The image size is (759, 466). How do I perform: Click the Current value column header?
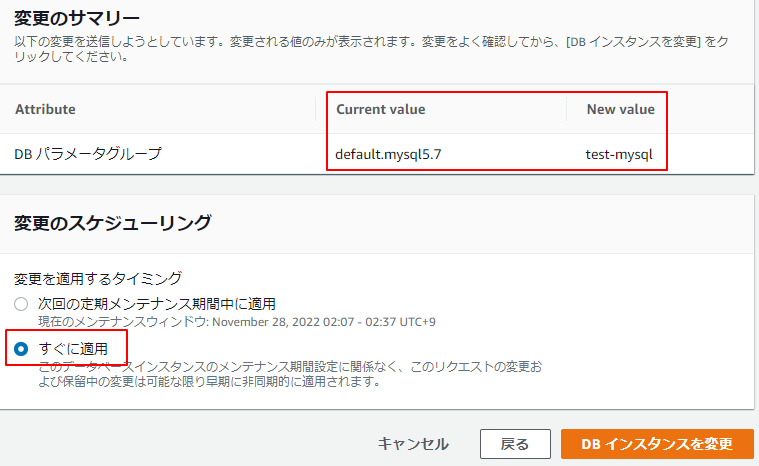point(380,109)
